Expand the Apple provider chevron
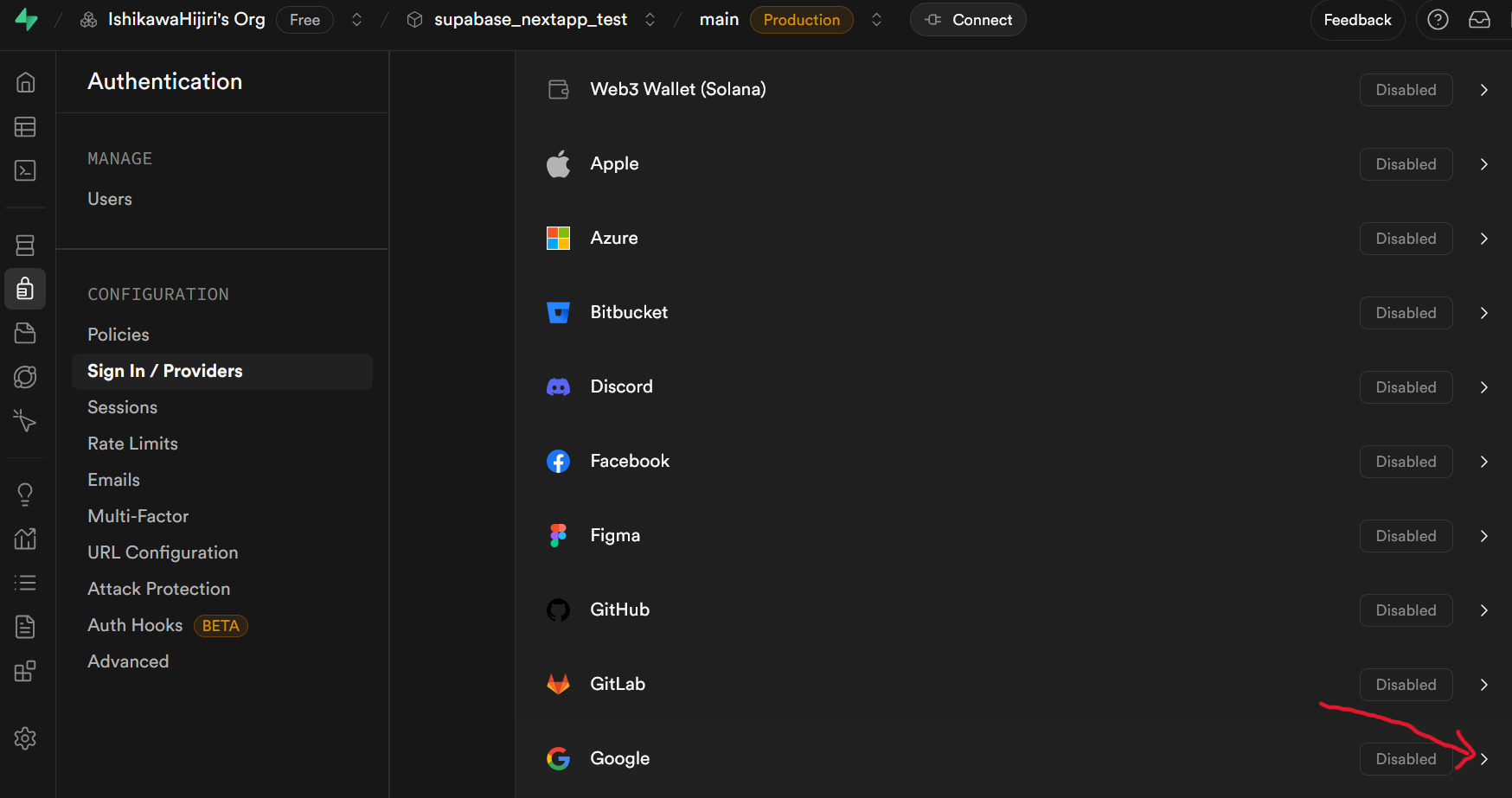This screenshot has height=798, width=1512. (x=1484, y=164)
